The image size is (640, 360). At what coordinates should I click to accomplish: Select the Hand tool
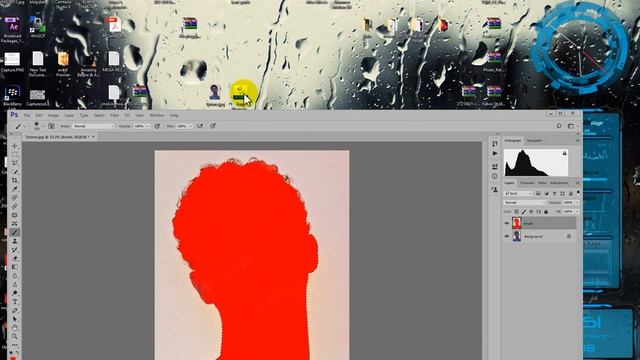click(15, 328)
